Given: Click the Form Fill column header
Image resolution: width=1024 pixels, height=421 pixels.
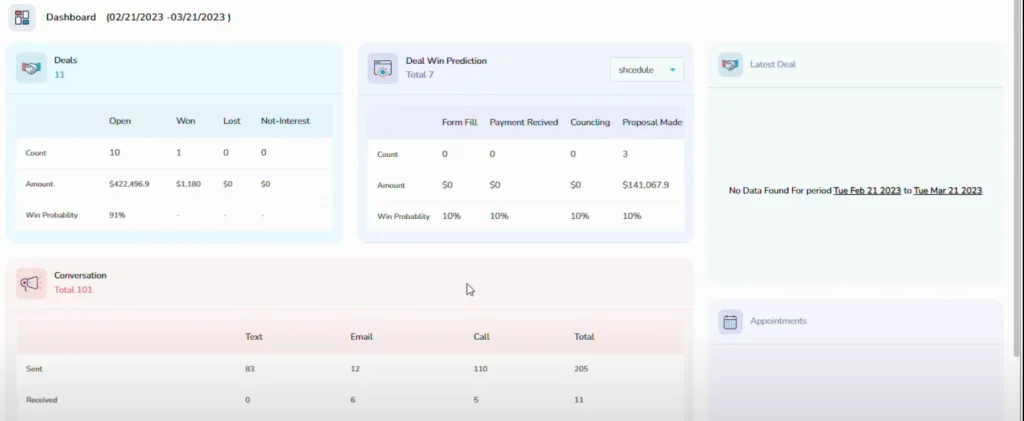Looking at the screenshot, I should [x=460, y=122].
